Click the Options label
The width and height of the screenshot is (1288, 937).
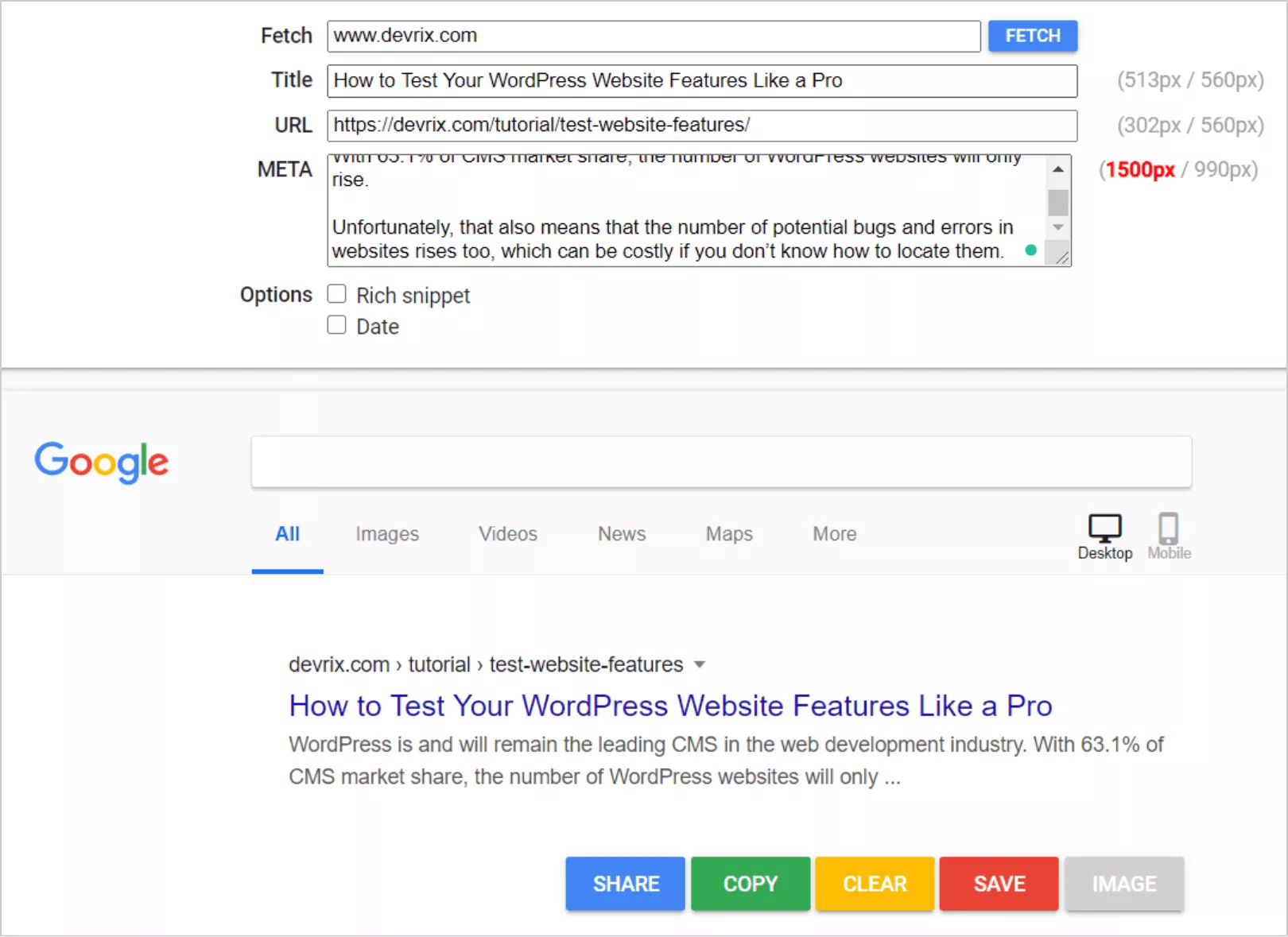[276, 295]
